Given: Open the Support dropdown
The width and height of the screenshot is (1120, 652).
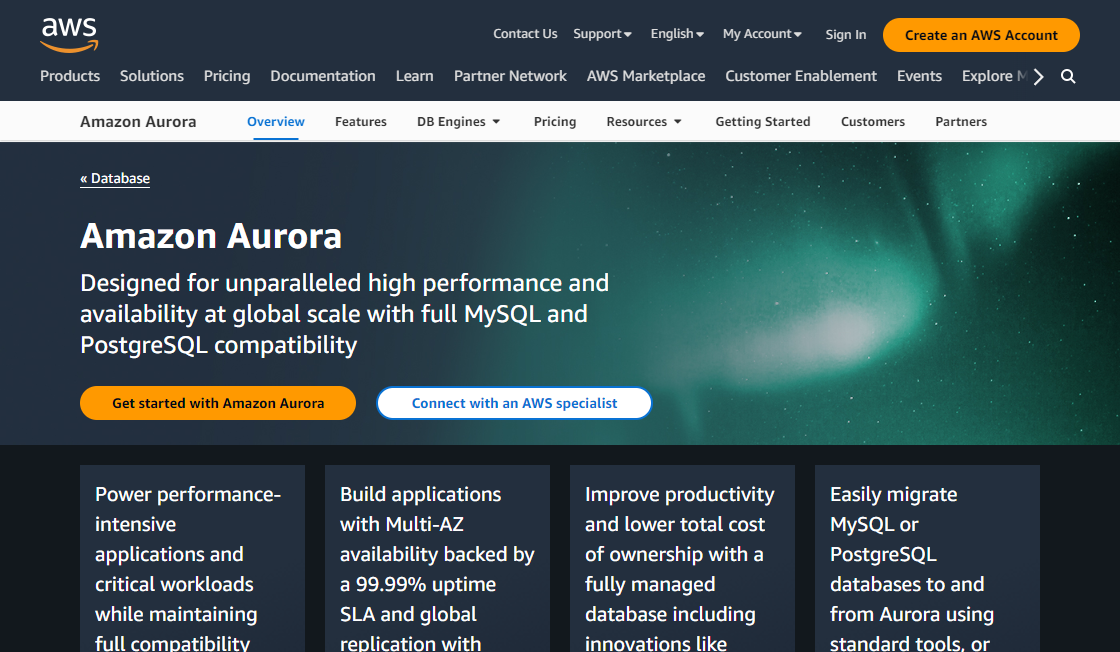Looking at the screenshot, I should coord(602,34).
